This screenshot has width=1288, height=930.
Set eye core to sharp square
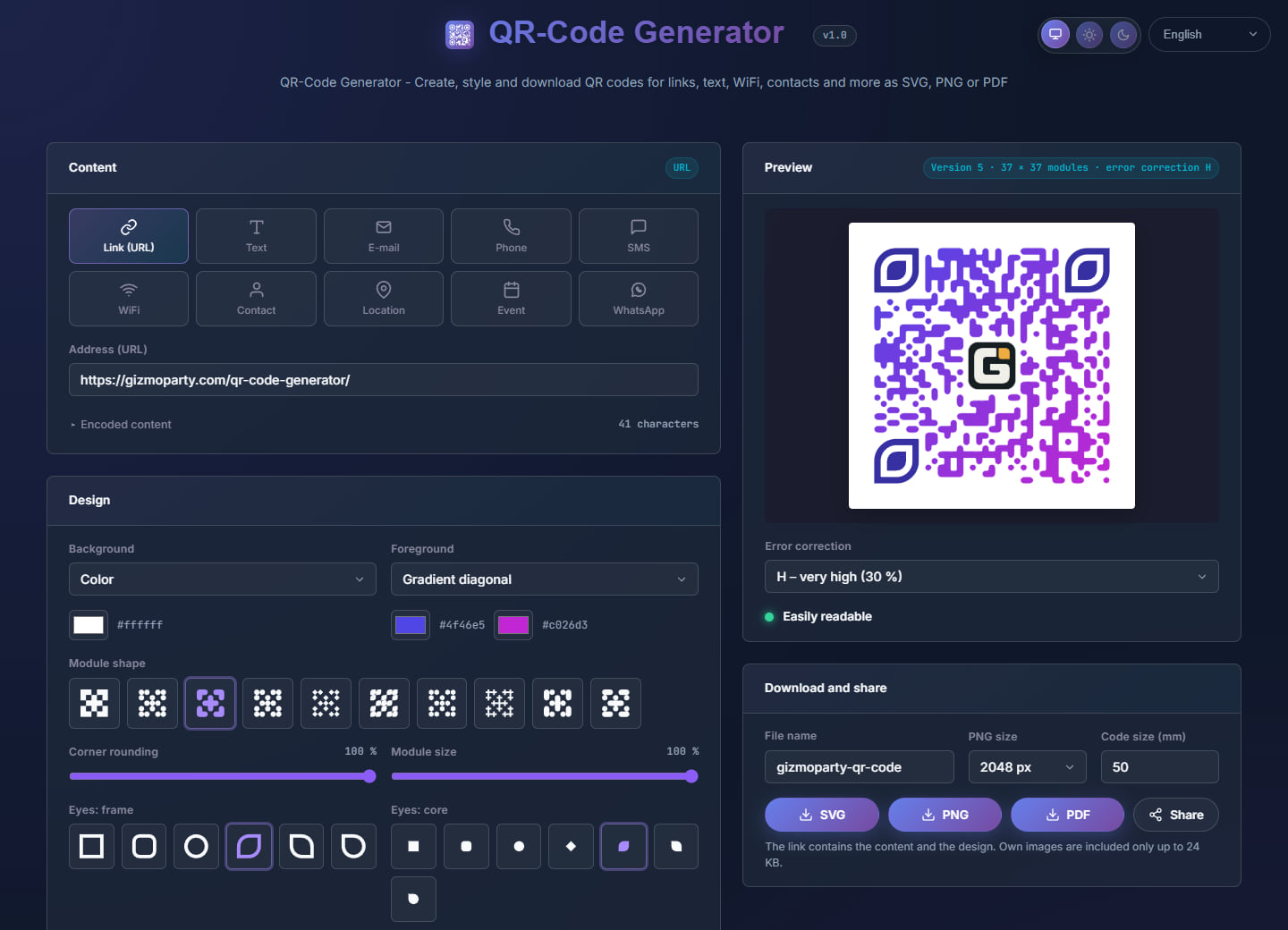tap(413, 846)
